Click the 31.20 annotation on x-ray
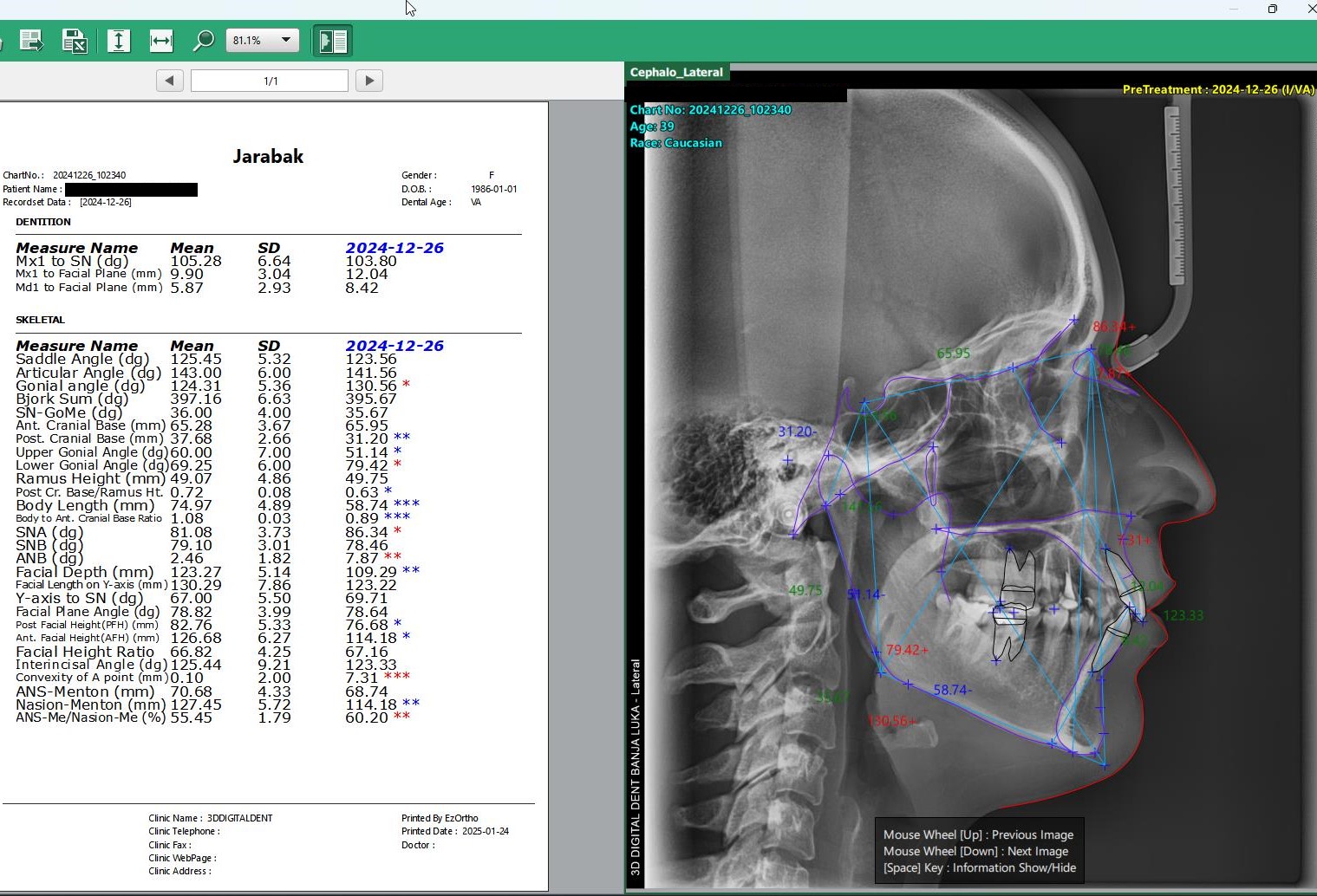The height and width of the screenshot is (896, 1317). [798, 432]
